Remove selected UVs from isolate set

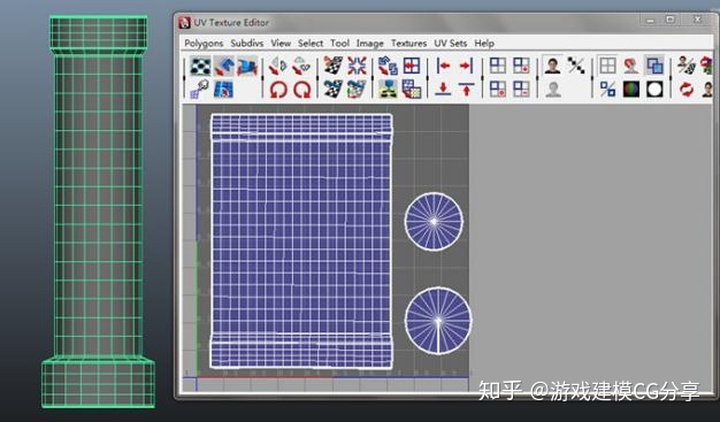(521, 89)
